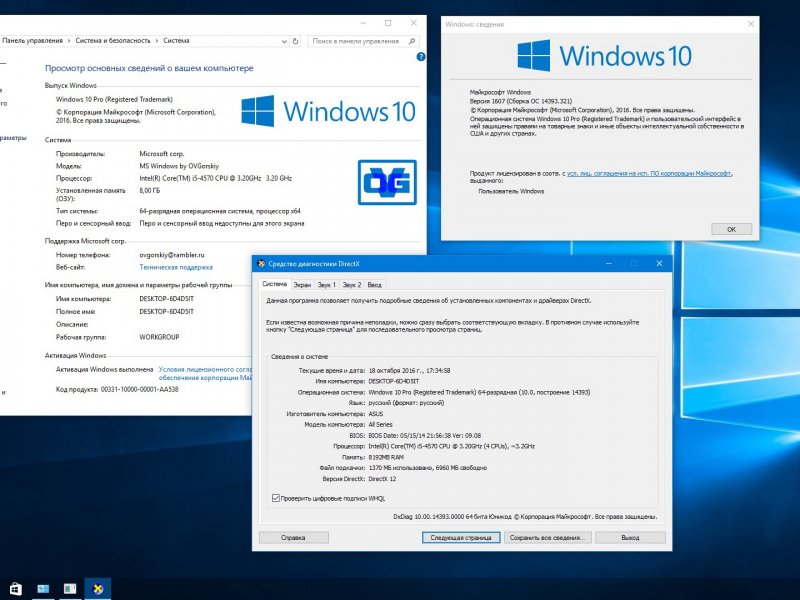The height and width of the screenshot is (600, 800).
Task: Select the All Series model value
Action: (x=381, y=424)
